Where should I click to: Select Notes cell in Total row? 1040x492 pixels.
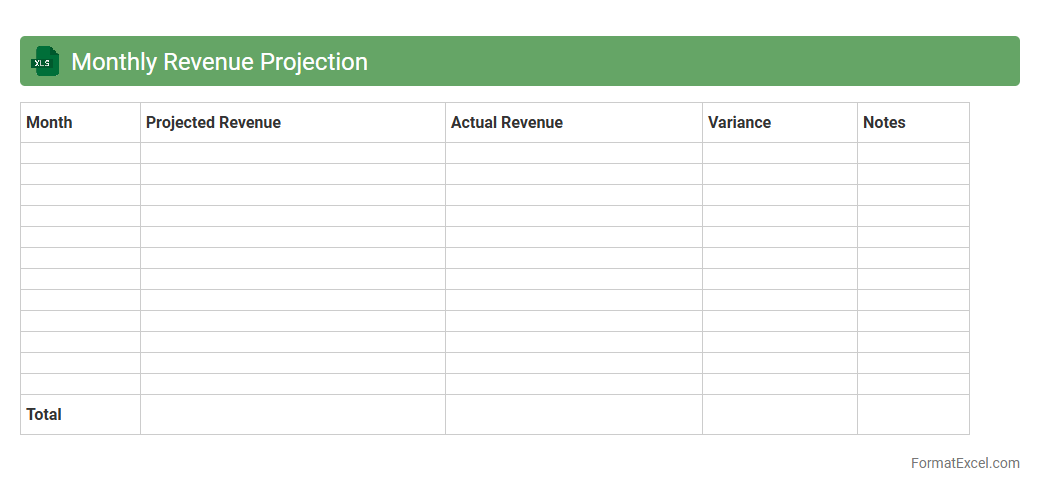click(x=912, y=414)
